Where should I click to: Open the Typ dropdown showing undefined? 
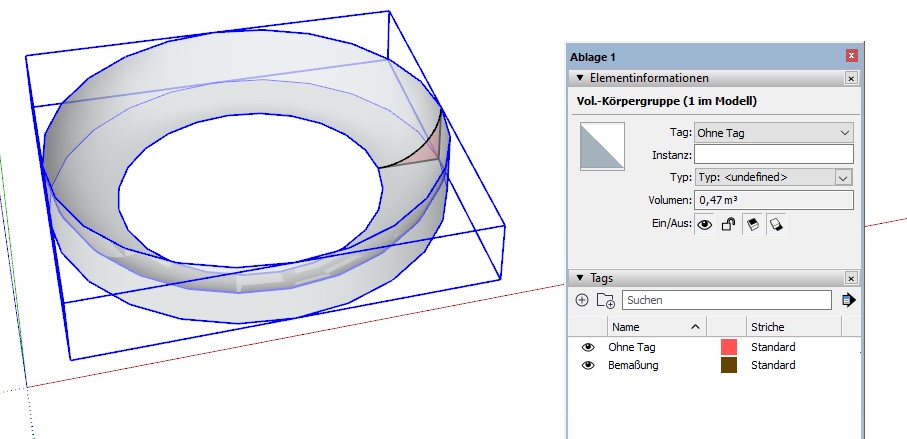(774, 177)
